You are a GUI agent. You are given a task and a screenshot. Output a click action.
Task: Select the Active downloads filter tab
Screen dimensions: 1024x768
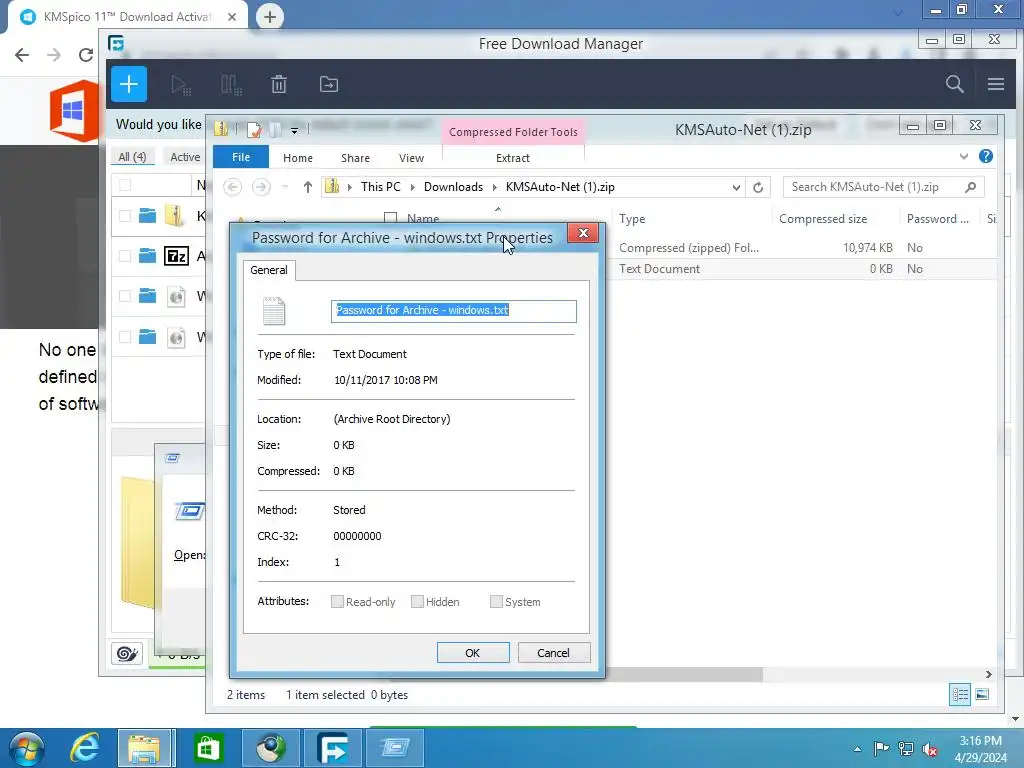[185, 157]
